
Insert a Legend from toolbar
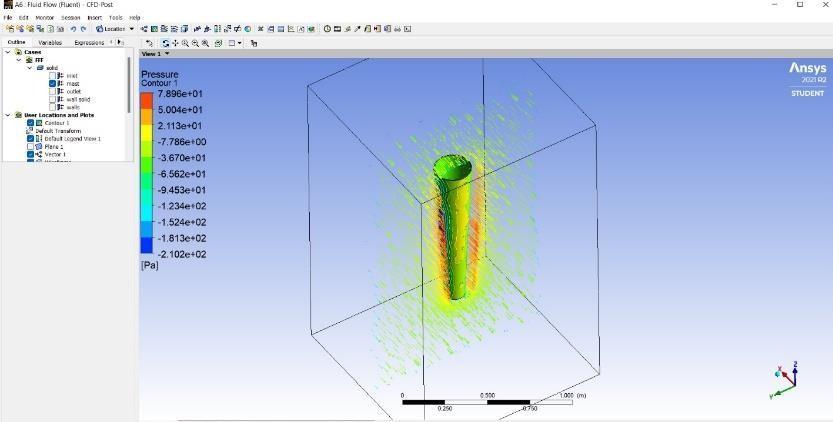pos(217,29)
